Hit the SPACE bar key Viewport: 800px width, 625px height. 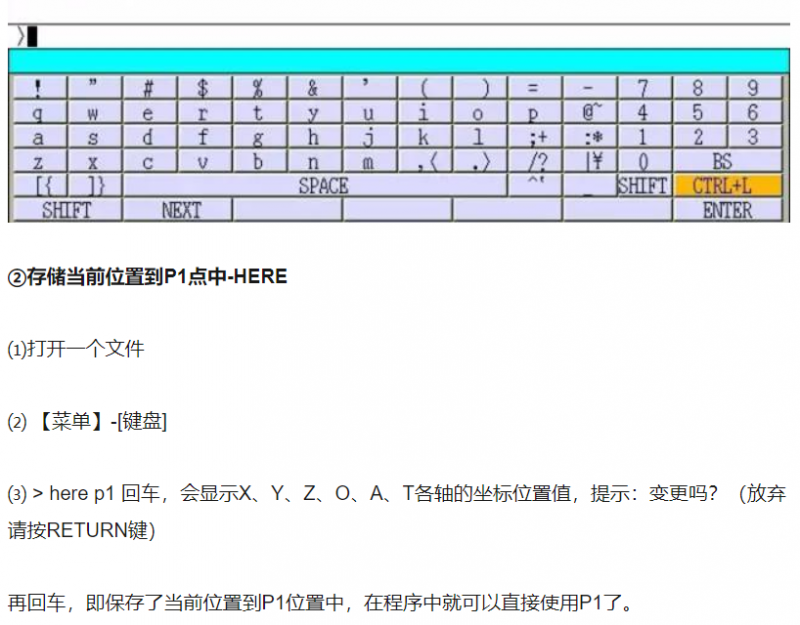[x=315, y=186]
